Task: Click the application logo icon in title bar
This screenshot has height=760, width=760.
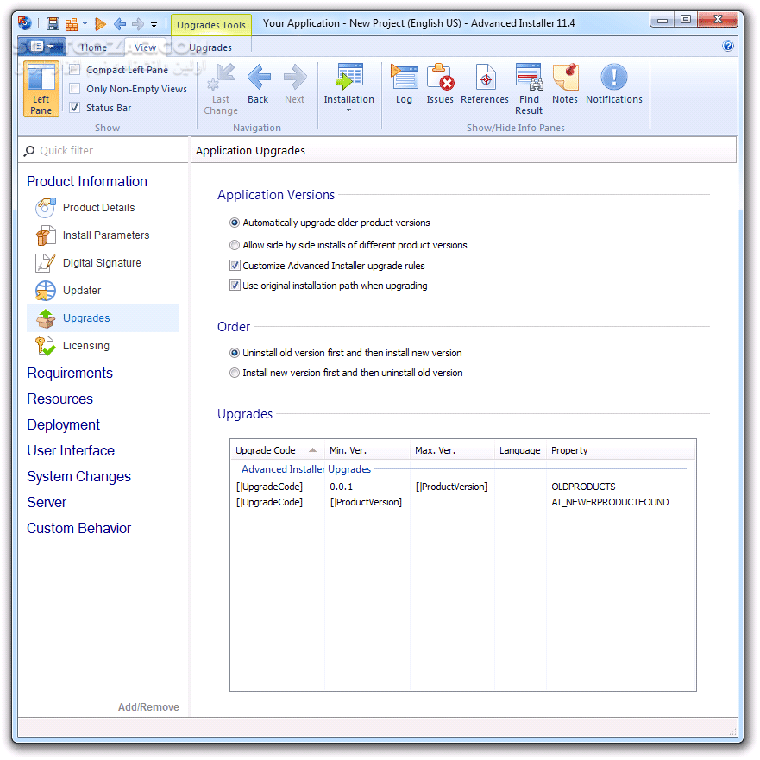Action: click(24, 23)
